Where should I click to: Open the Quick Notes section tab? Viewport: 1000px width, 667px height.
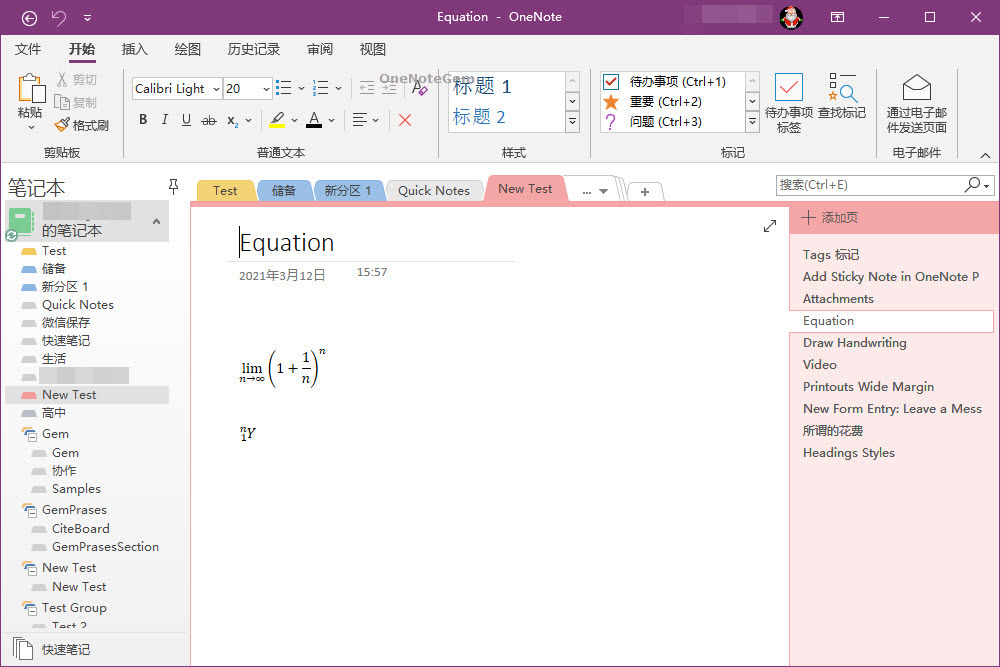(434, 191)
